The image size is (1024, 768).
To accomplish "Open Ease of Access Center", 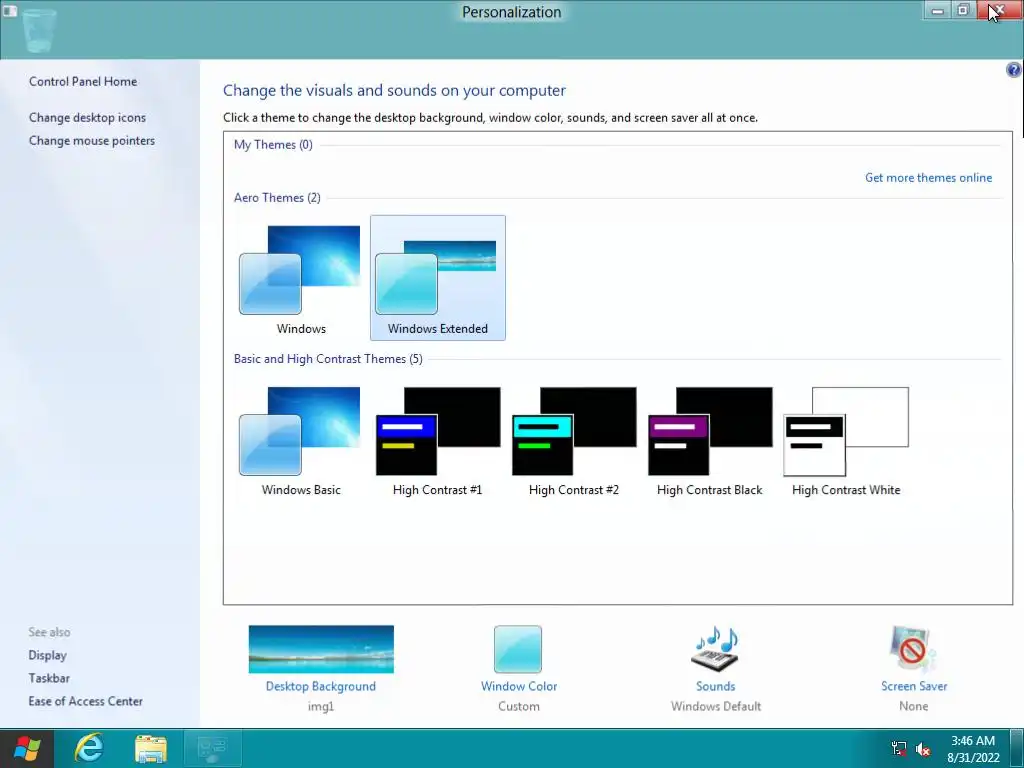I will click(x=86, y=701).
